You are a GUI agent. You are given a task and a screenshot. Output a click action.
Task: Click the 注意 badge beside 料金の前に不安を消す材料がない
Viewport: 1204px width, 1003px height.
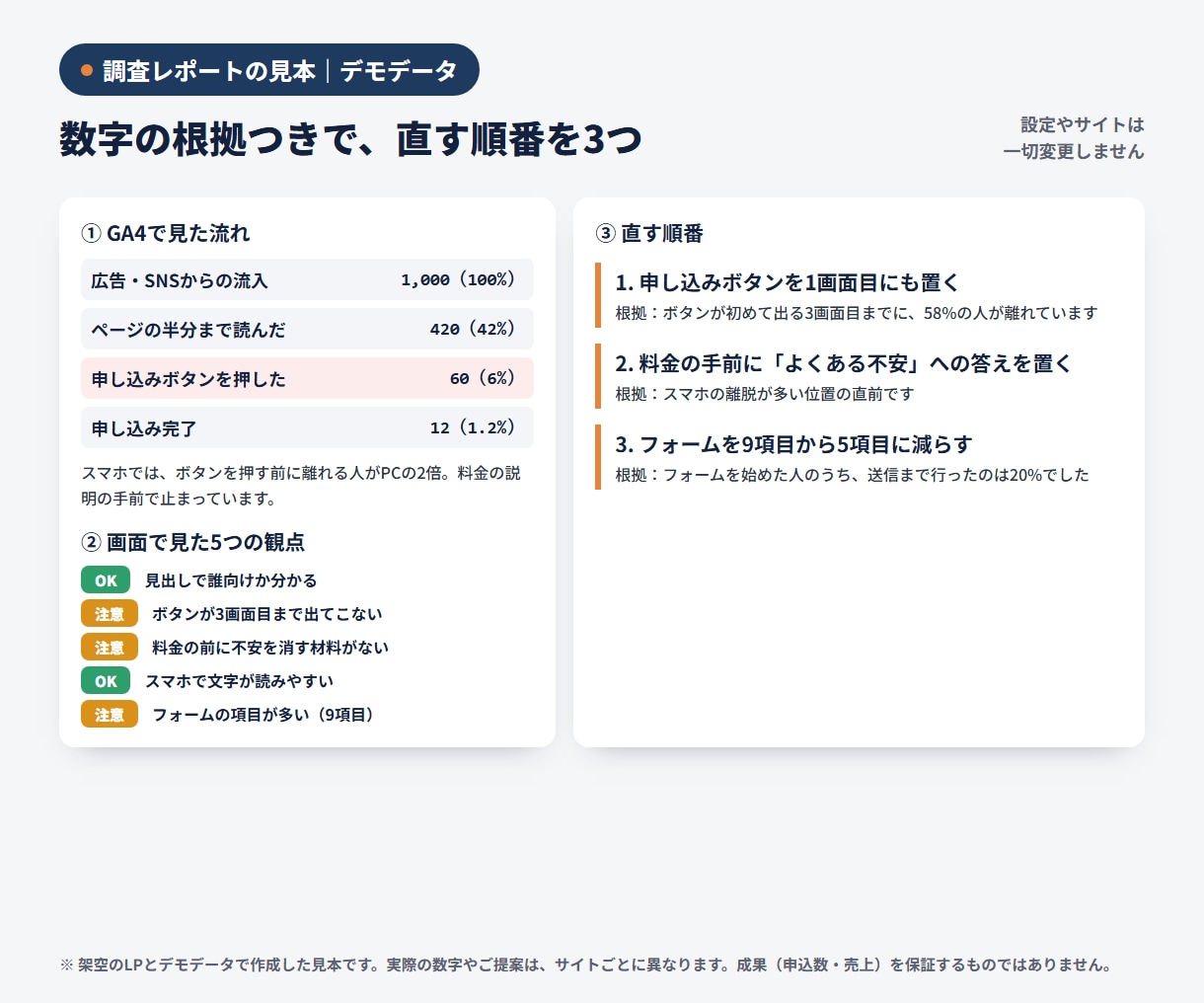[x=110, y=648]
